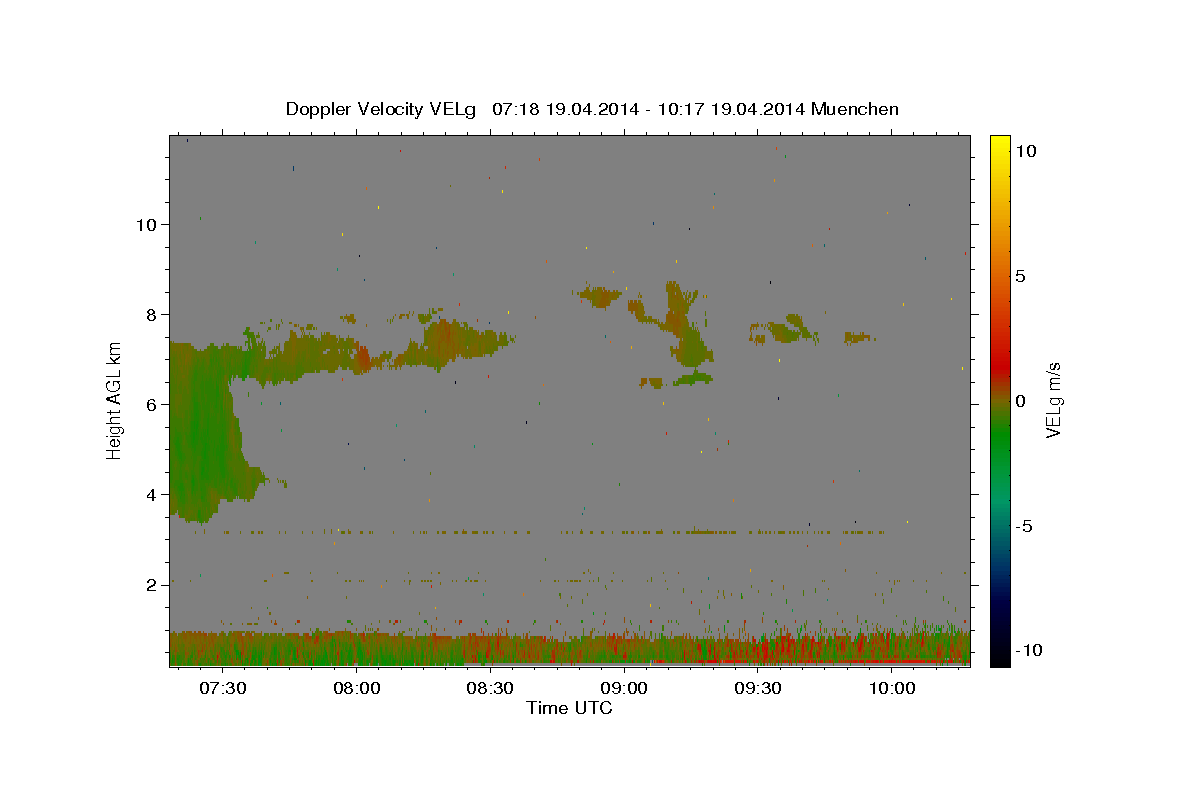Click the height axis label 8
The image size is (1200, 800).
(152, 315)
